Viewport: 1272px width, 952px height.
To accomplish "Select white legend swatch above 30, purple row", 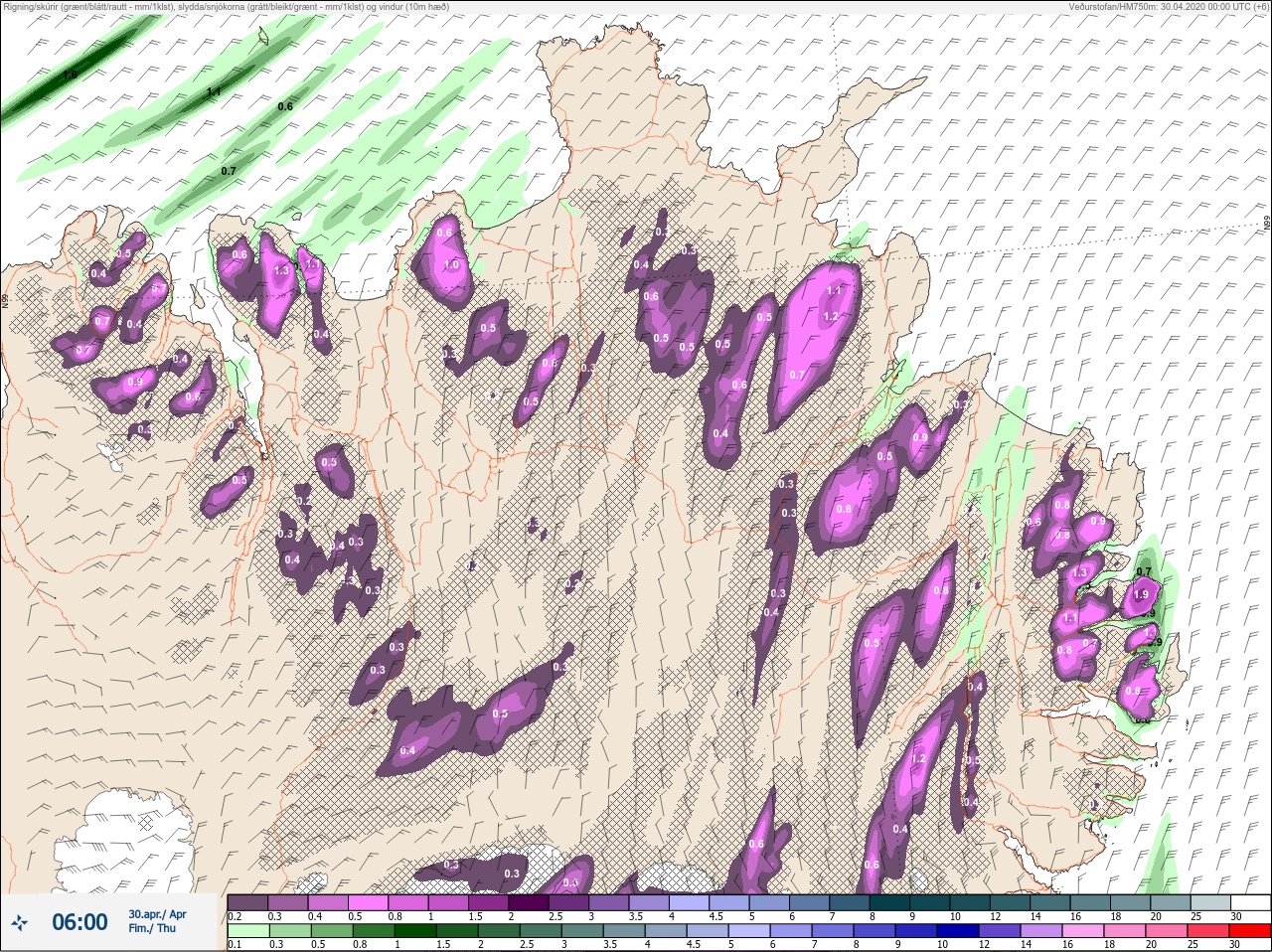I will pyautogui.click(x=1252, y=902).
